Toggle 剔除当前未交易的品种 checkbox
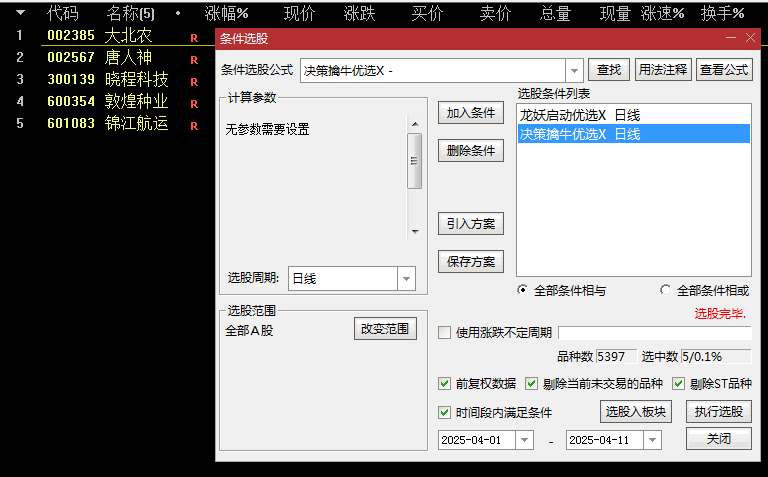The height and width of the screenshot is (477, 768). pos(531,383)
